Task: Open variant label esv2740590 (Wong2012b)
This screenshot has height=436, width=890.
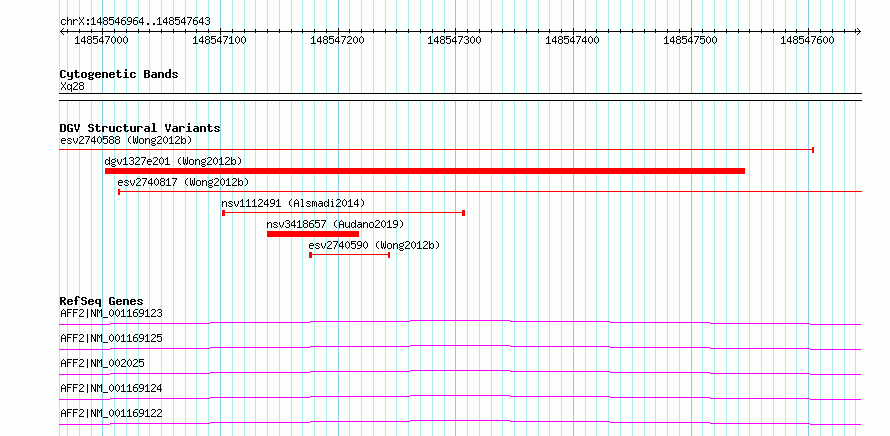Action: [x=374, y=245]
